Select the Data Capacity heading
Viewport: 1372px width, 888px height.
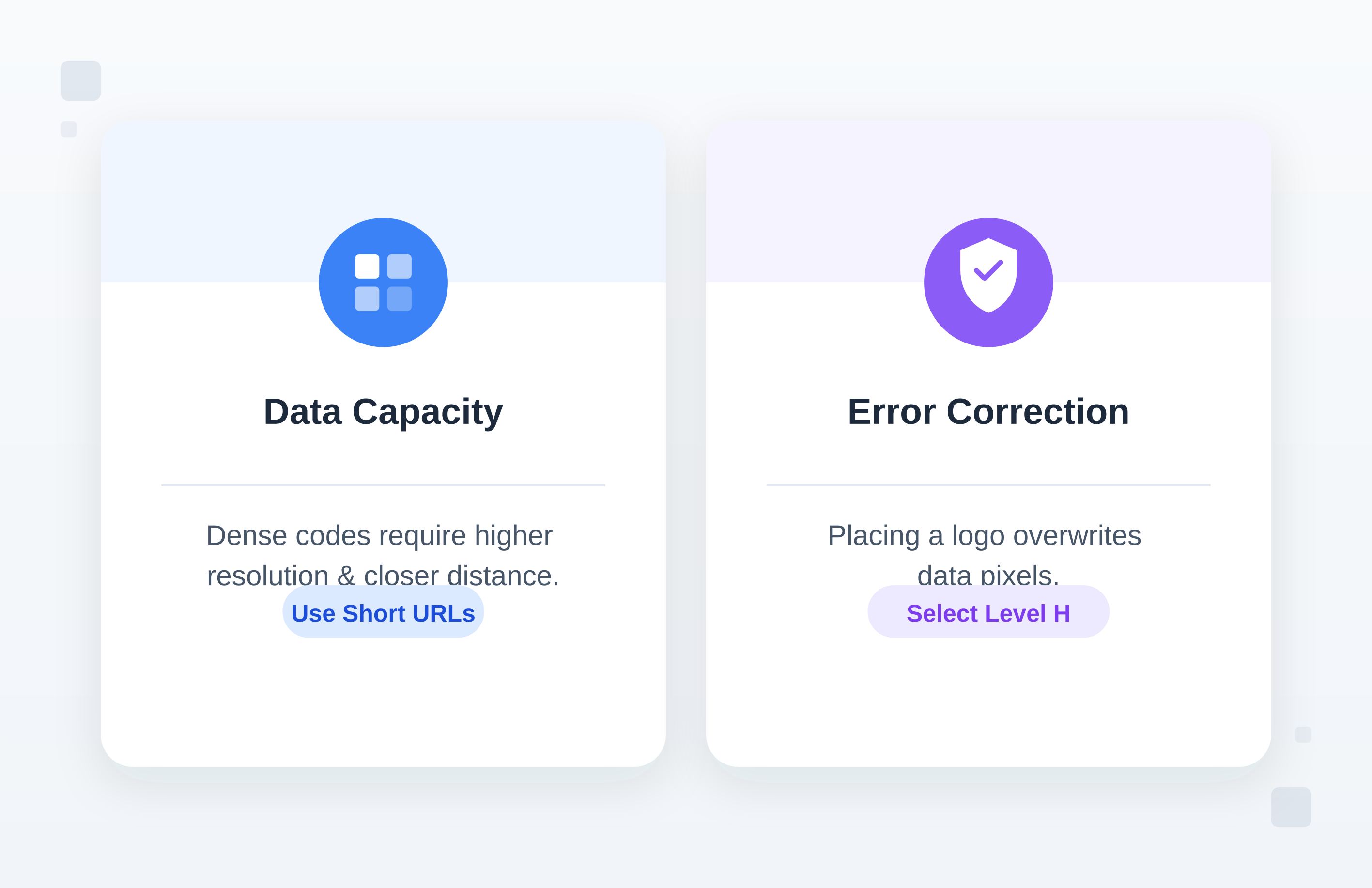[384, 412]
